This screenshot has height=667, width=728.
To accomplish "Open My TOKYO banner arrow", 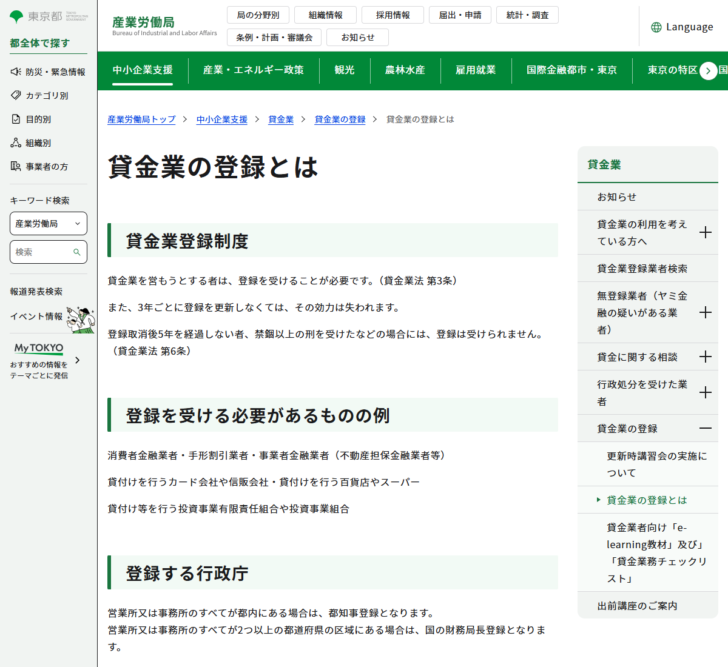I will coord(78,360).
